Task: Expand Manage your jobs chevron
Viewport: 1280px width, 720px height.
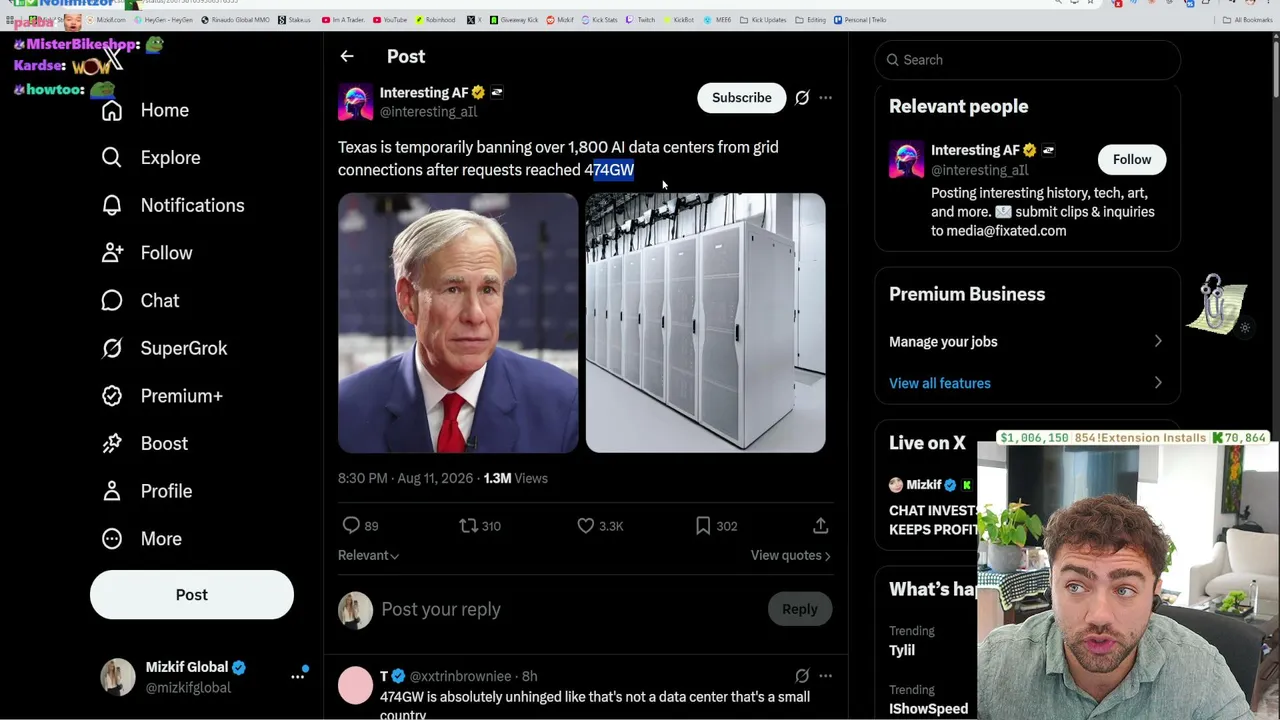Action: pyautogui.click(x=1158, y=342)
